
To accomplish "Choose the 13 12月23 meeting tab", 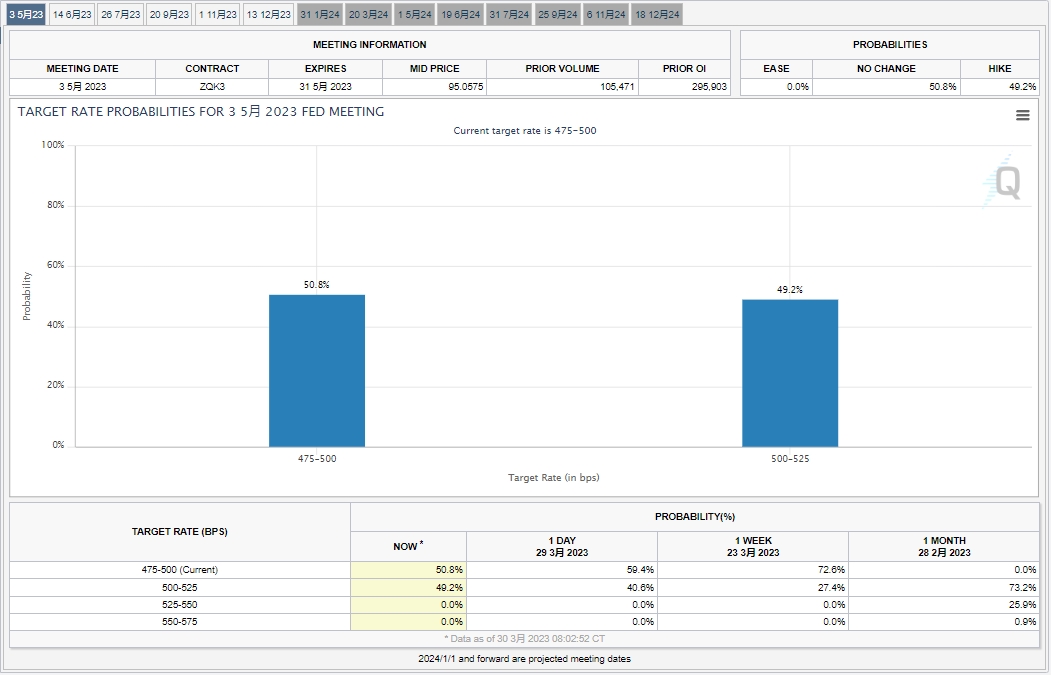I will 269,14.
